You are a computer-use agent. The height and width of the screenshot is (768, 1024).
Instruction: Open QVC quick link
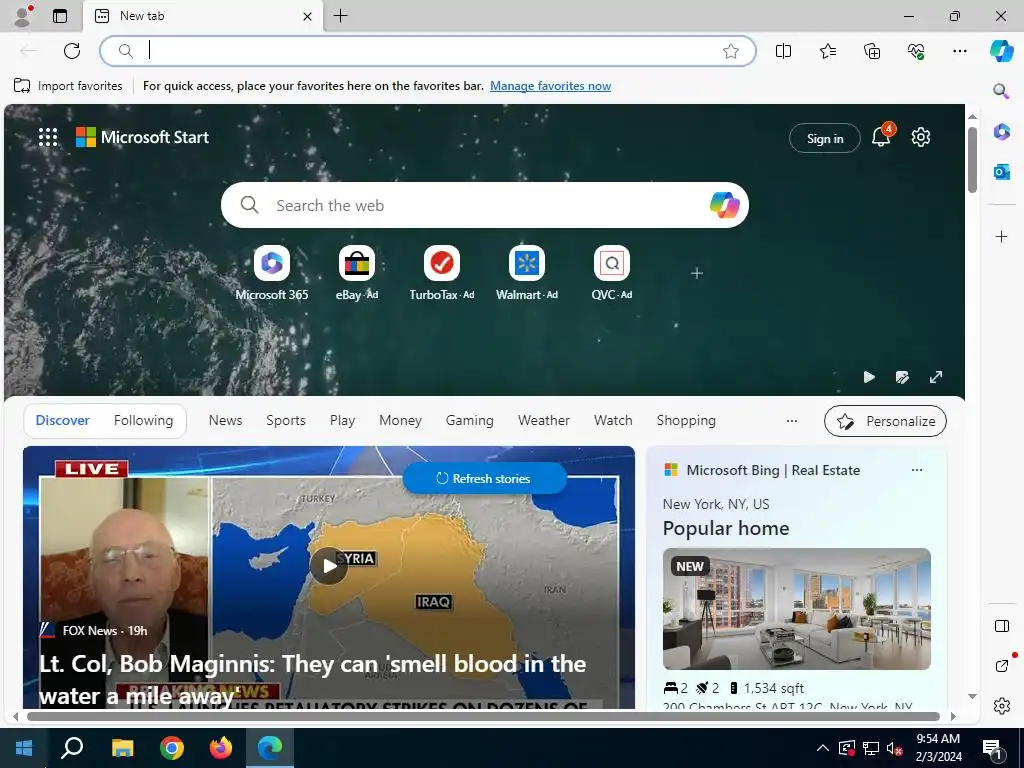click(611, 273)
